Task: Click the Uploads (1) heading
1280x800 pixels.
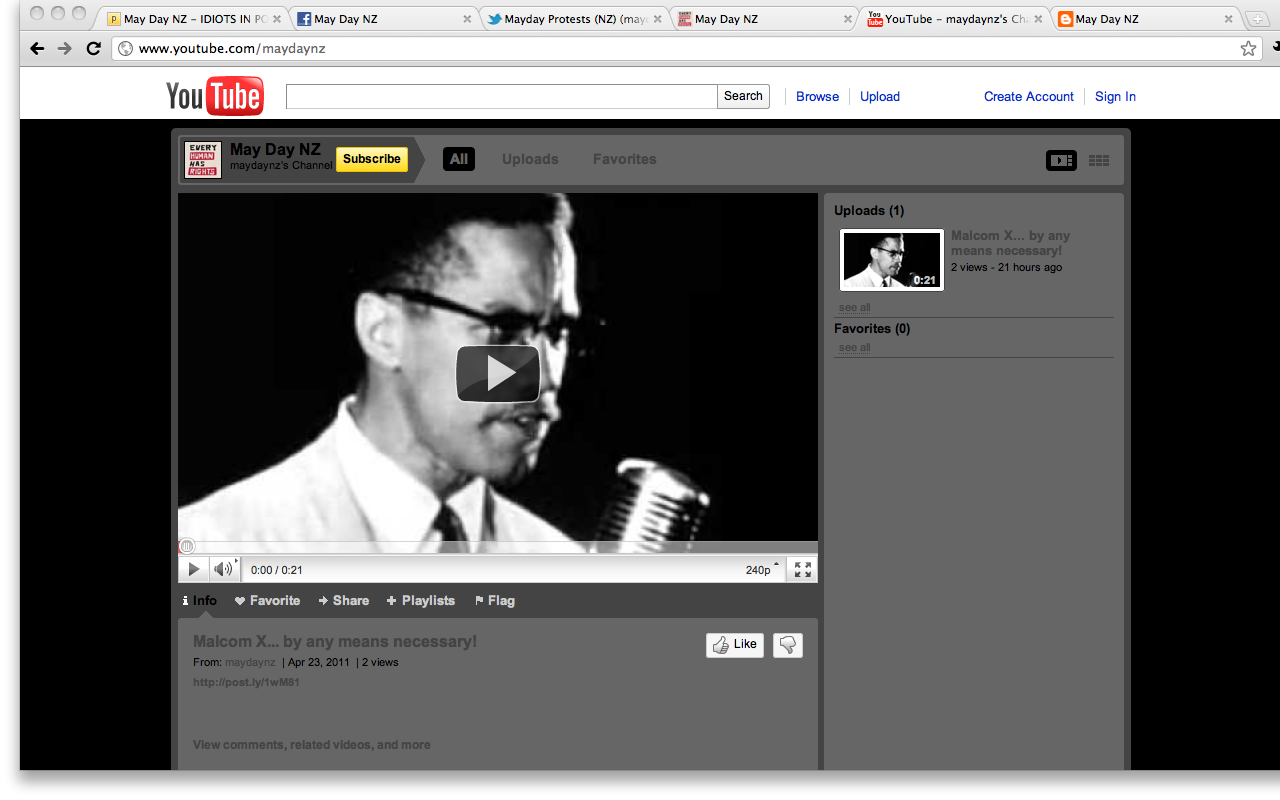Action: coord(869,211)
